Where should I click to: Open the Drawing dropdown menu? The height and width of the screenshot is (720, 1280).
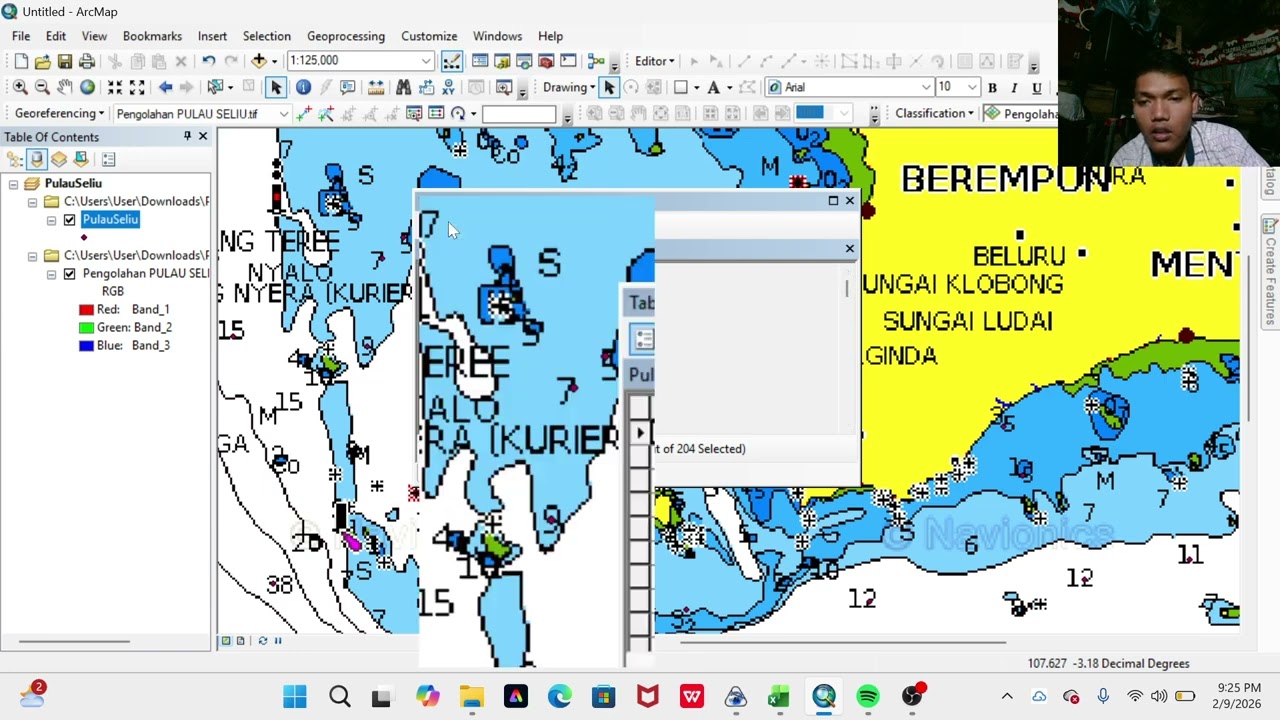point(569,87)
